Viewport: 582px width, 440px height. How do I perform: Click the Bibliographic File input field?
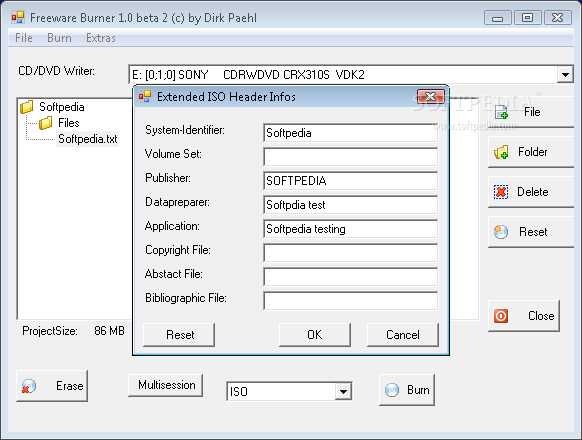coord(350,301)
